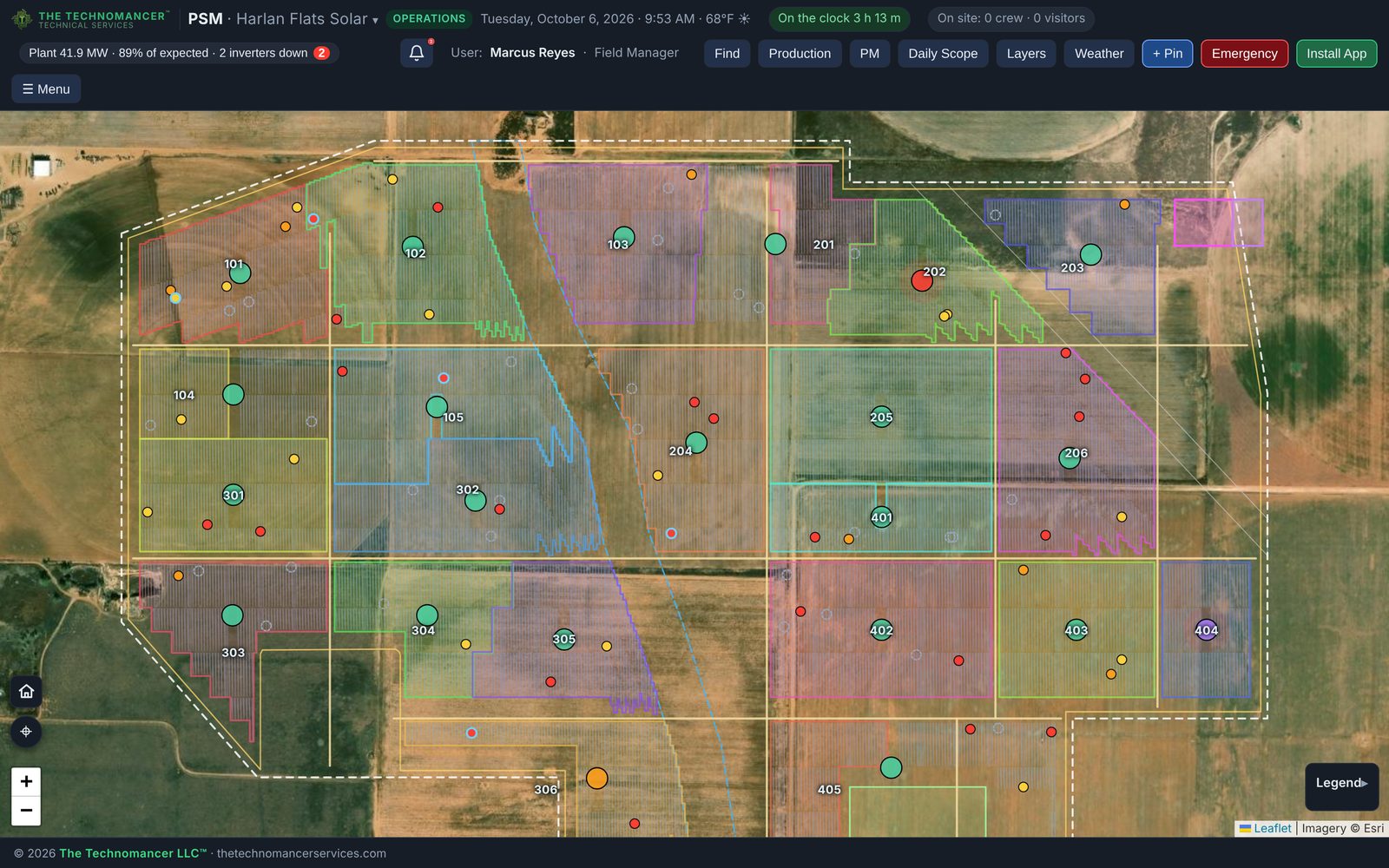Click the red inverter marker 202
Viewport: 1389px width, 868px height.
[922, 280]
